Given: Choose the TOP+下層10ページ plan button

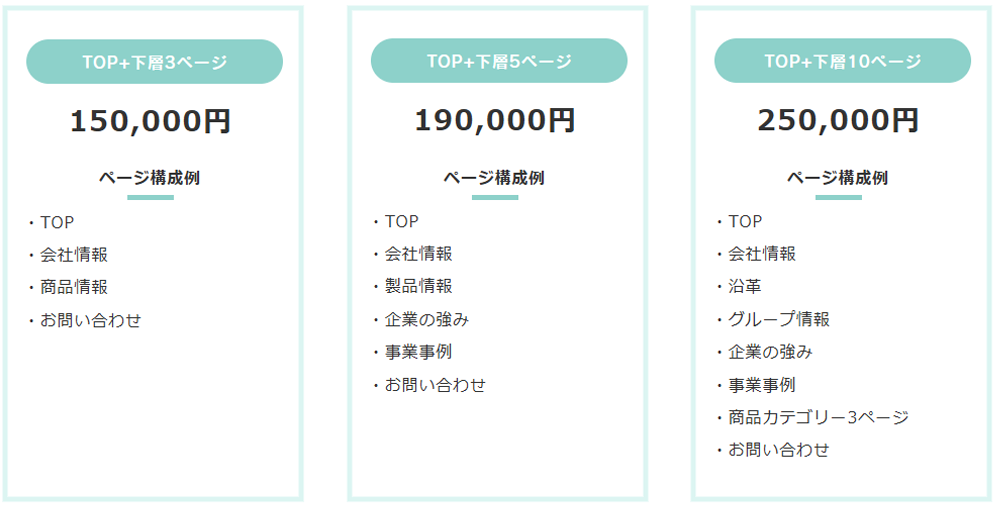Looking at the screenshot, I should pos(842,61).
